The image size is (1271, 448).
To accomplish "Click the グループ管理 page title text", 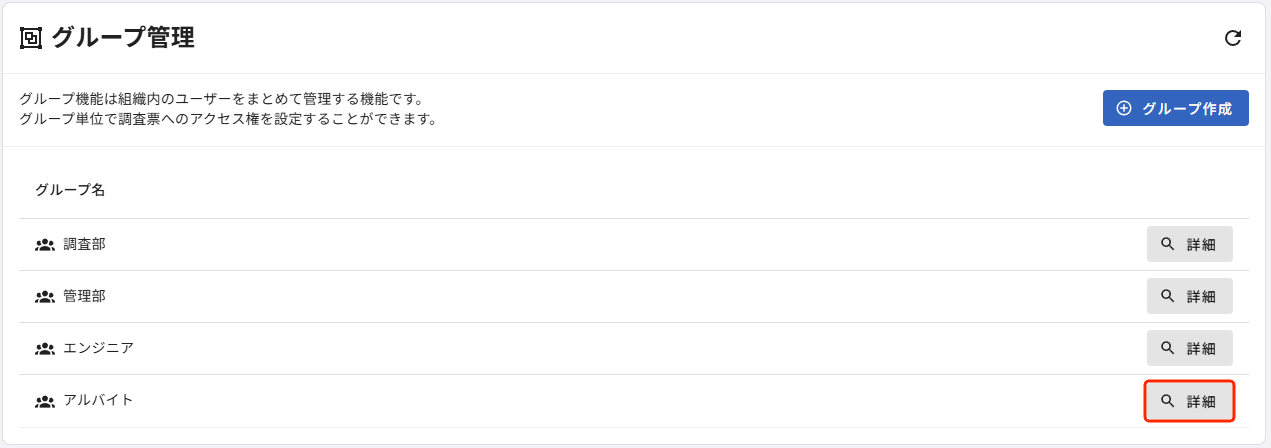I will [123, 38].
